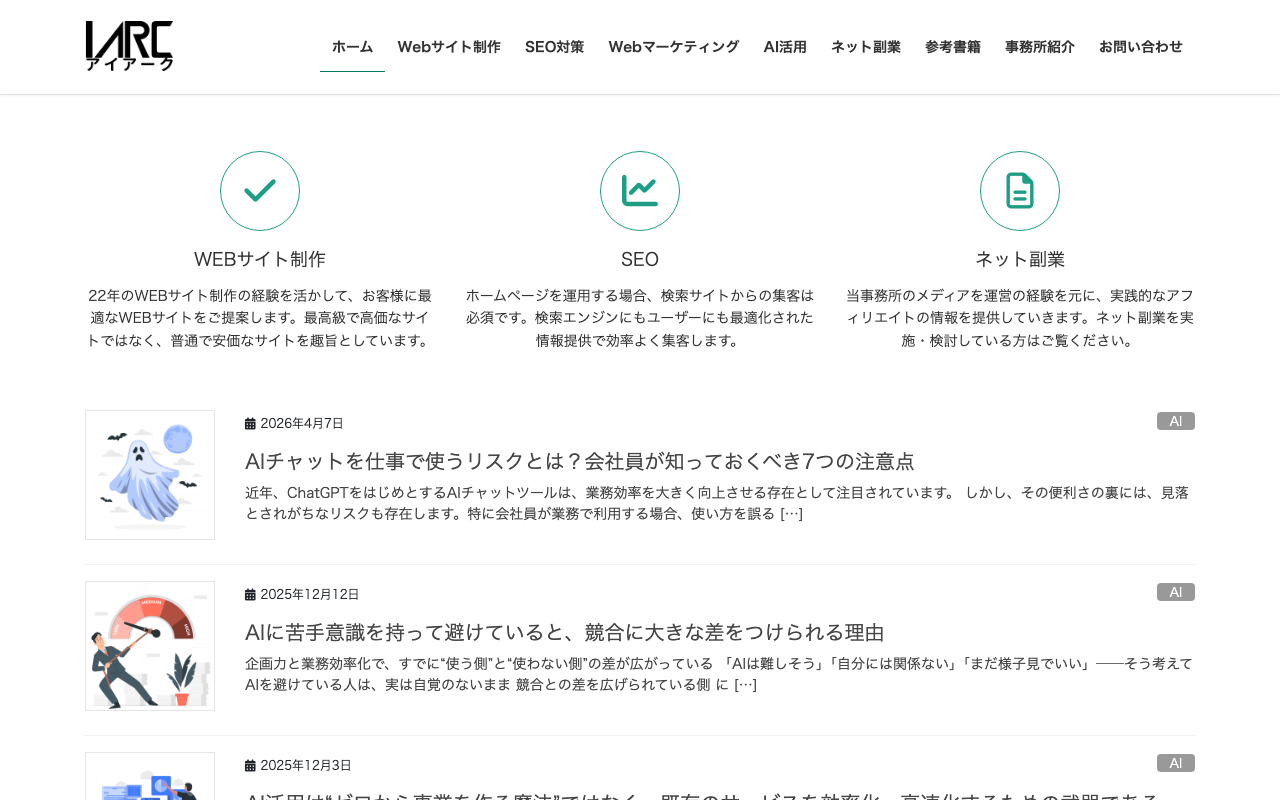Click the IARC アイアーク logo
This screenshot has height=800, width=1280.
(x=129, y=46)
